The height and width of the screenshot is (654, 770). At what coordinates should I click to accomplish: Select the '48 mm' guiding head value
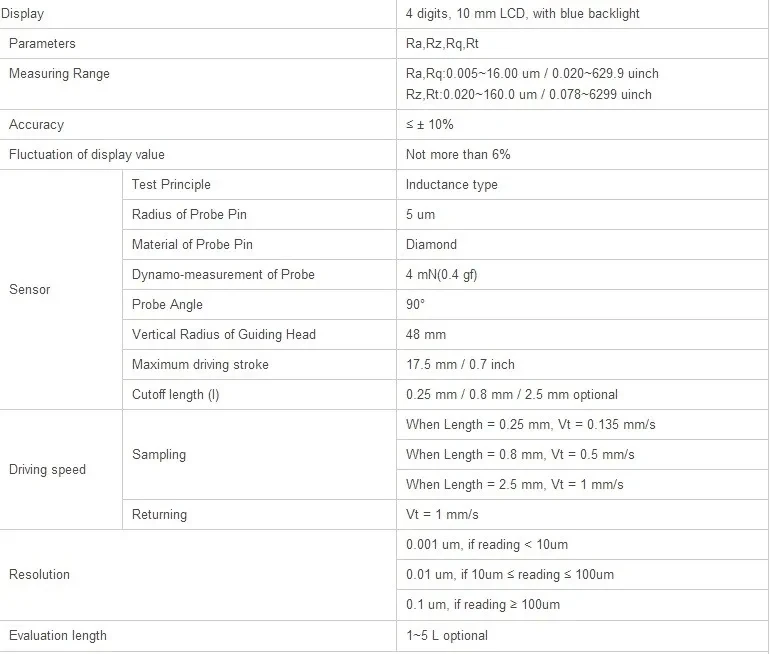click(426, 335)
